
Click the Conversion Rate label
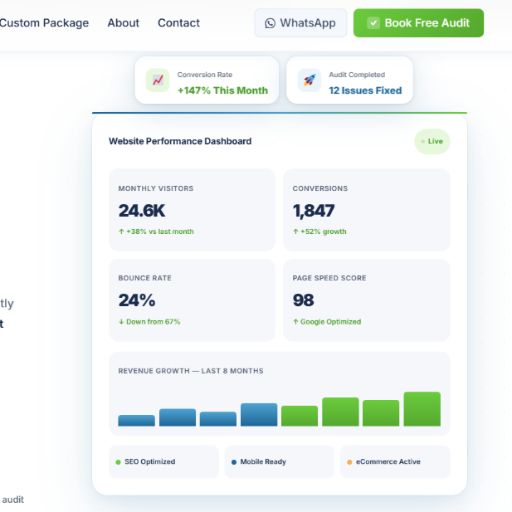[x=205, y=74]
